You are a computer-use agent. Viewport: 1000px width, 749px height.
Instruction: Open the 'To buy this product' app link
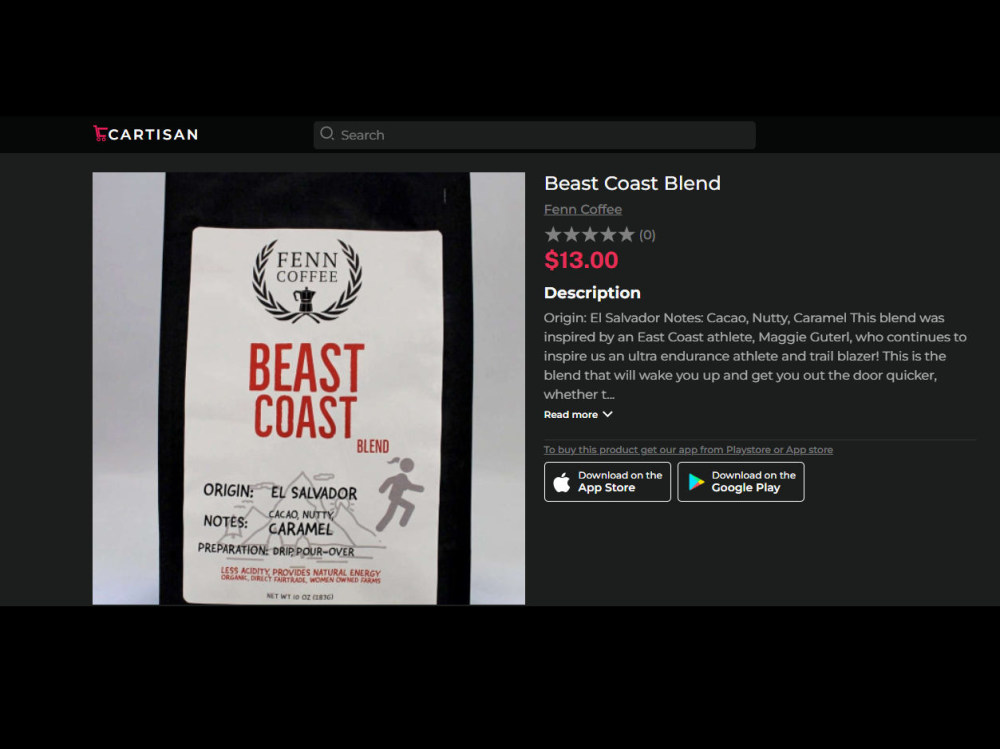[688, 450]
